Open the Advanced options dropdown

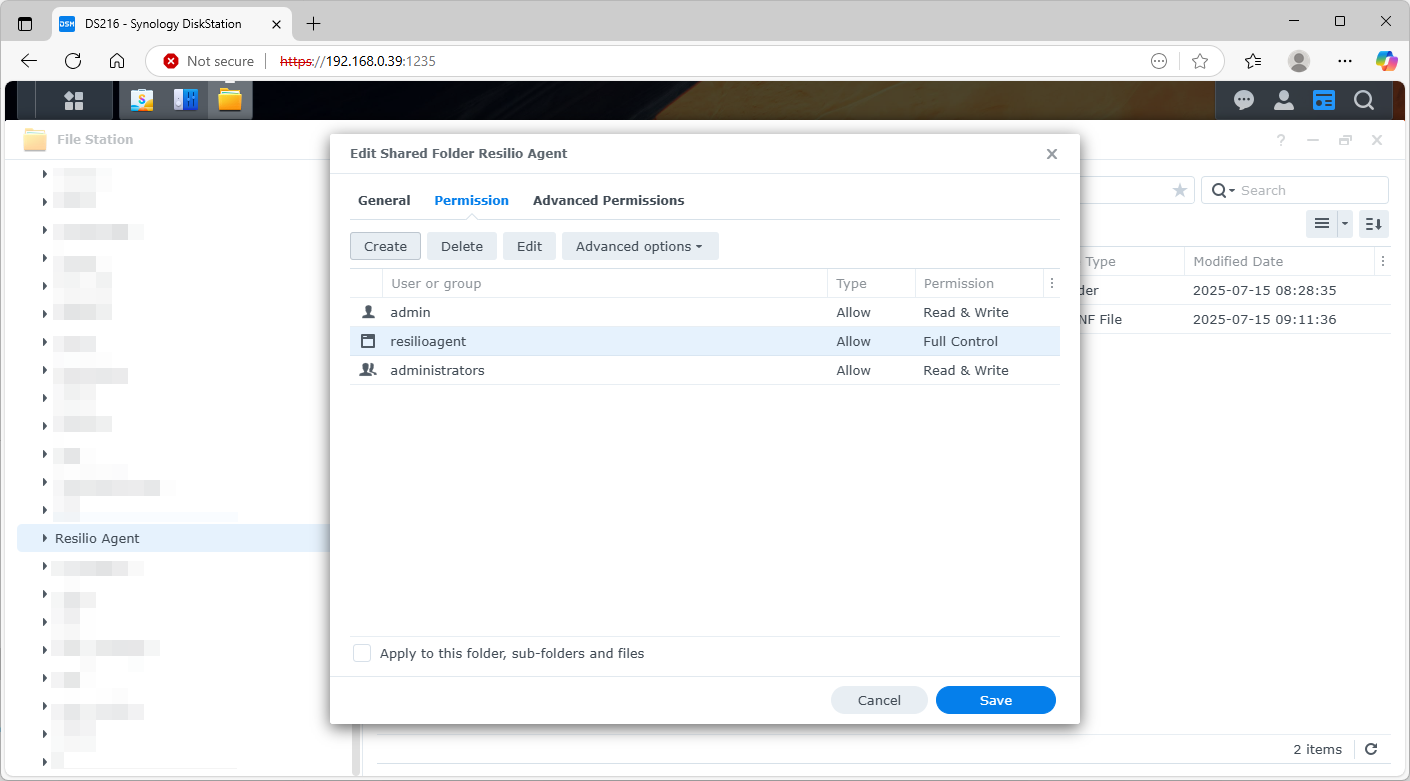click(x=640, y=246)
